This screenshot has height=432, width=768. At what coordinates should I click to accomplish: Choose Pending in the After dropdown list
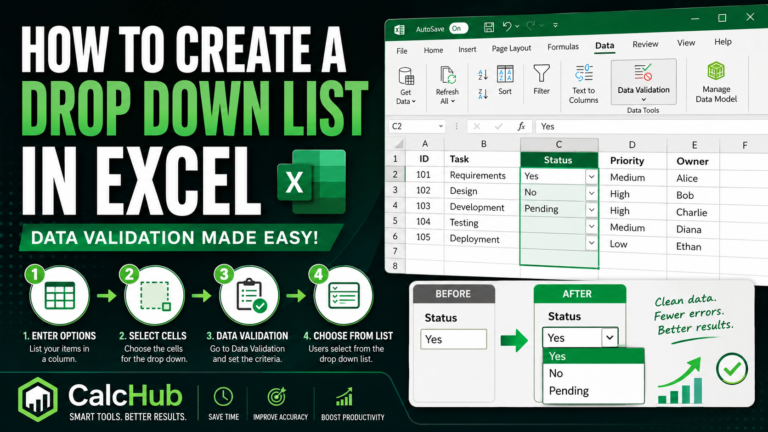point(594,391)
